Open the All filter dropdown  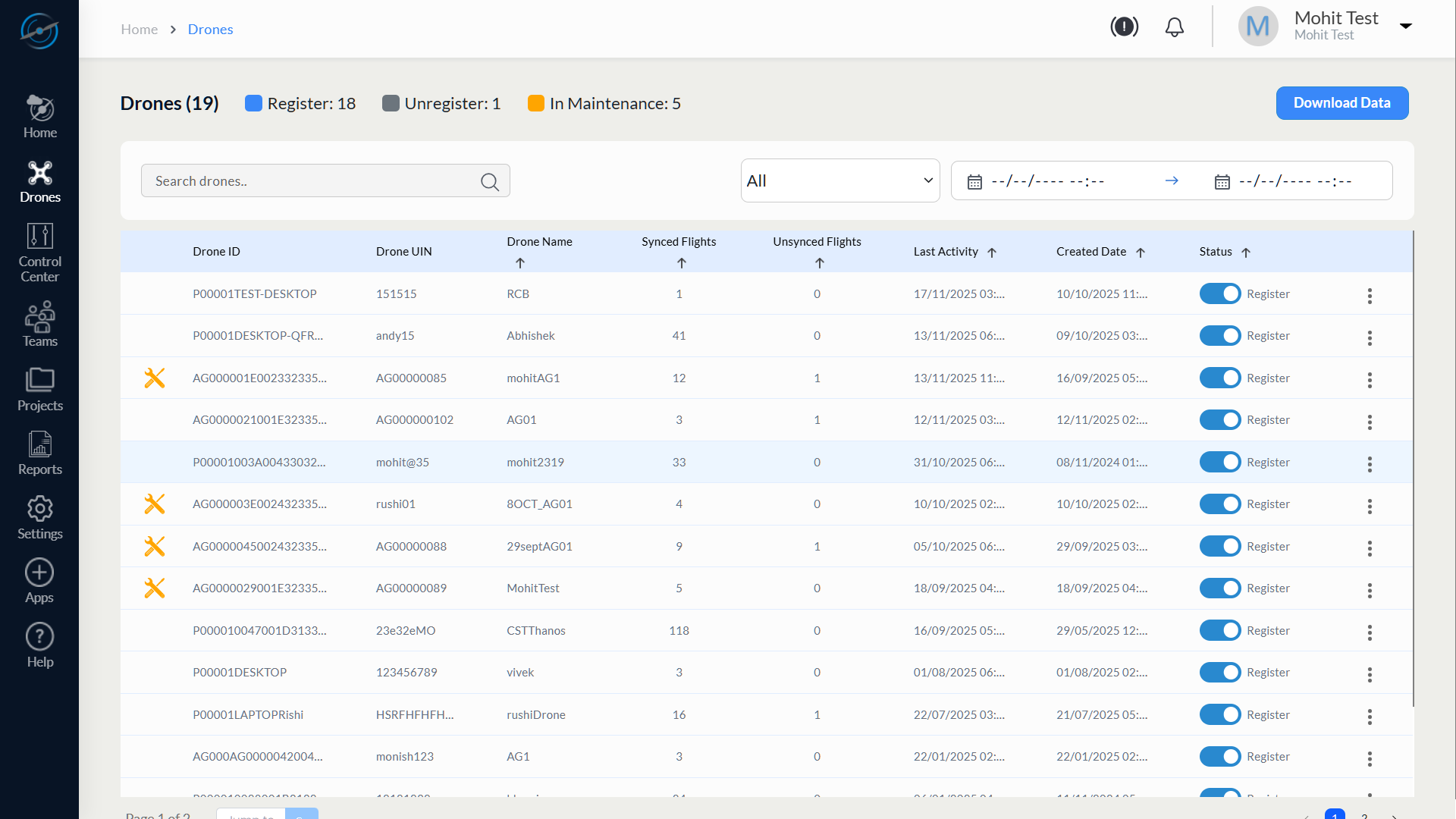pyautogui.click(x=839, y=180)
